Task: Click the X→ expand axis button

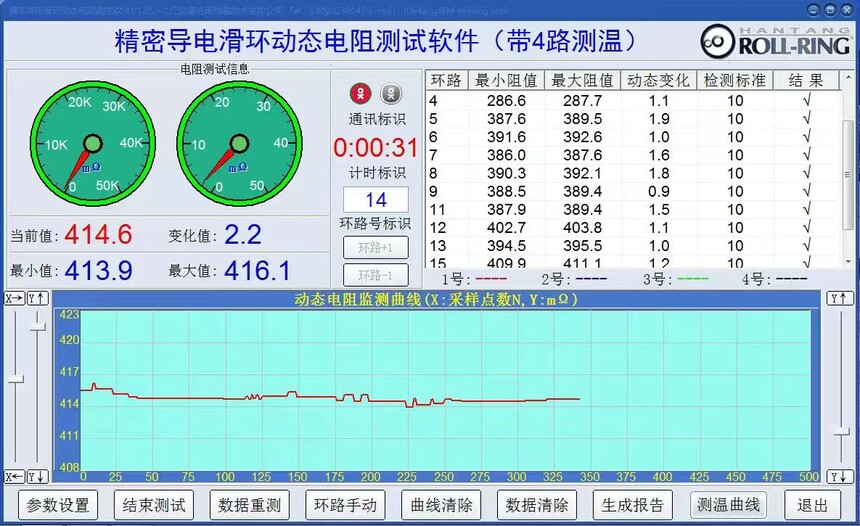Action: point(14,298)
